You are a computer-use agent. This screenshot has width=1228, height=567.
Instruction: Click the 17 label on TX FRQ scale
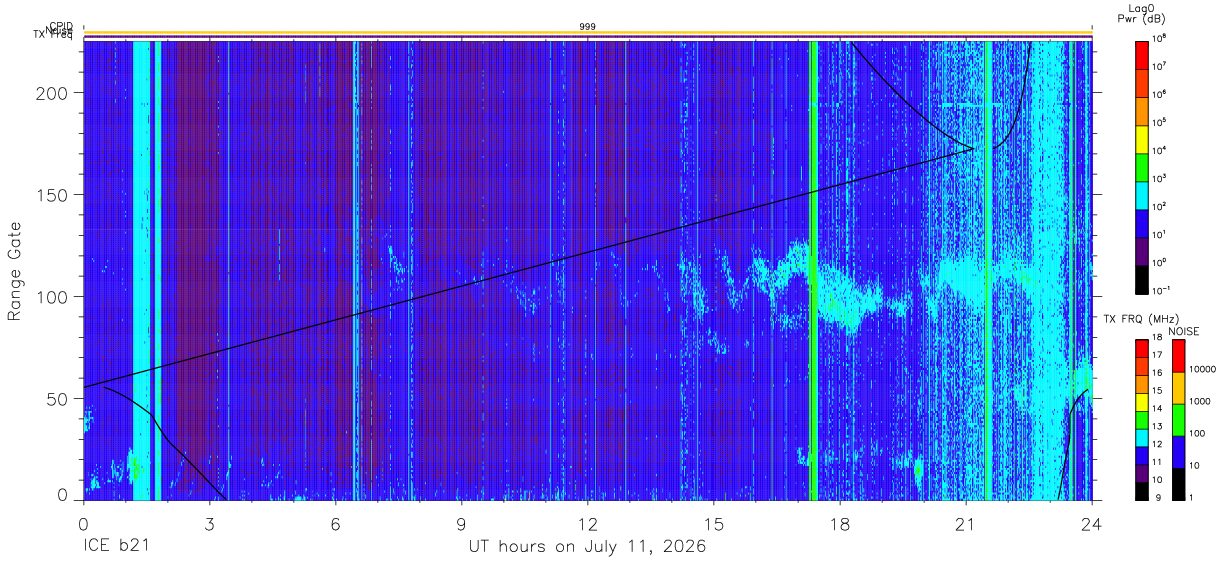point(1159,355)
